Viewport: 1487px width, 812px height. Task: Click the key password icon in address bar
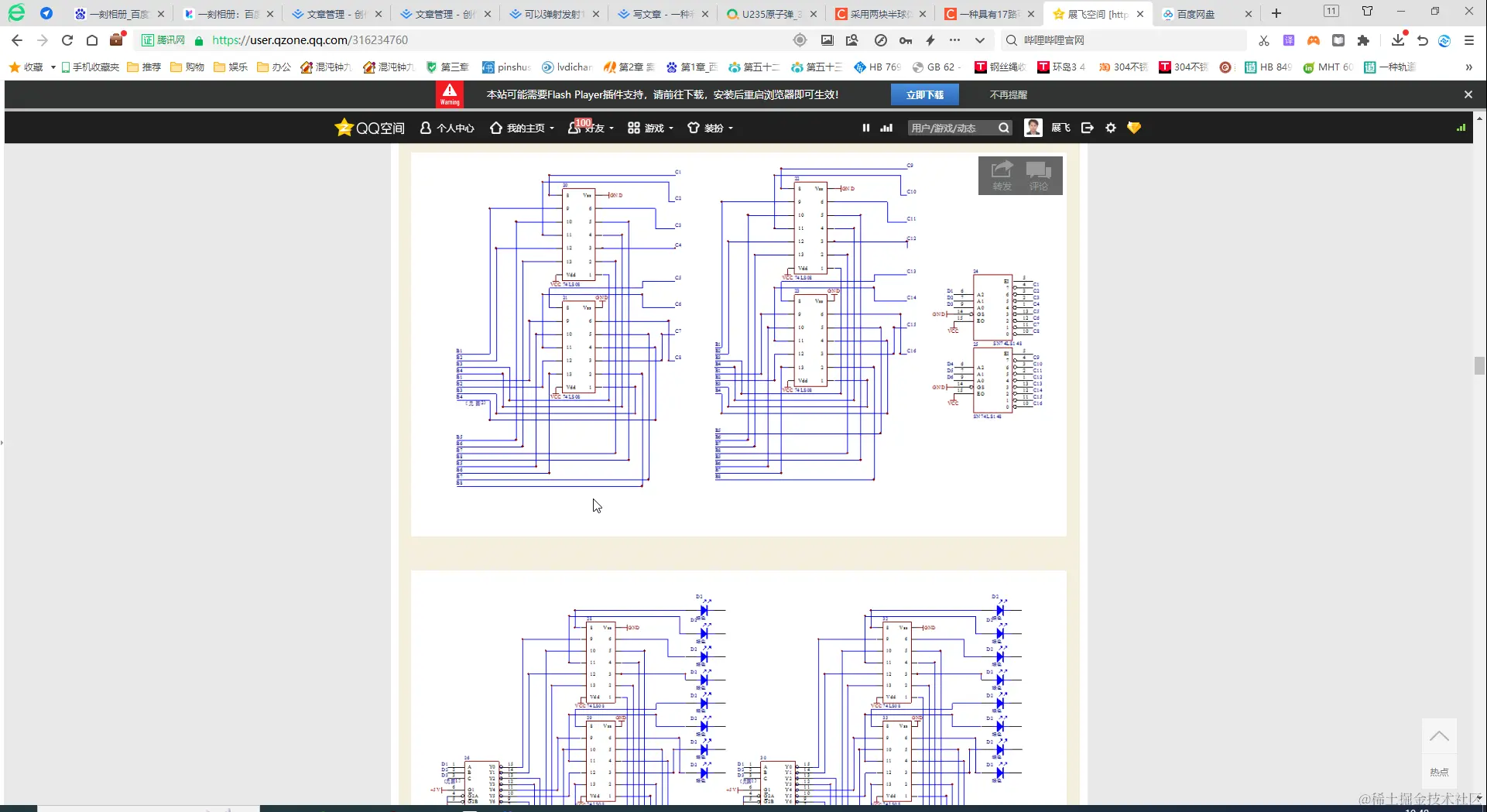[906, 40]
